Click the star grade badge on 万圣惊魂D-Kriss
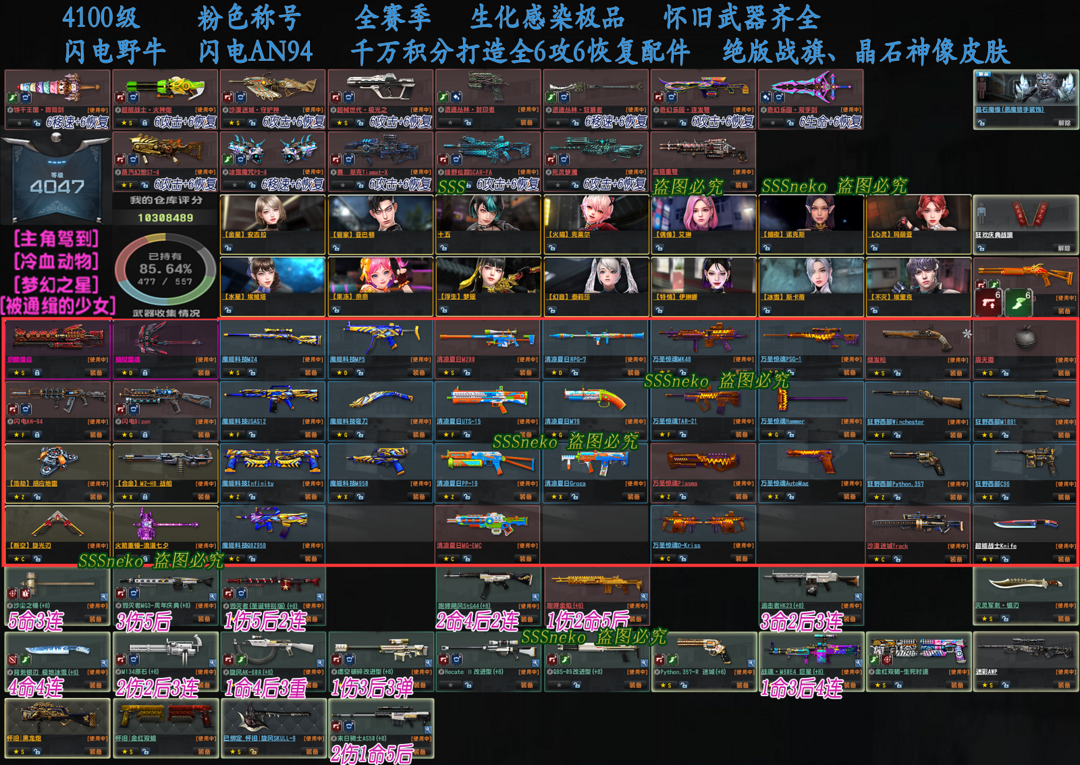1080x765 pixels. (x=665, y=558)
